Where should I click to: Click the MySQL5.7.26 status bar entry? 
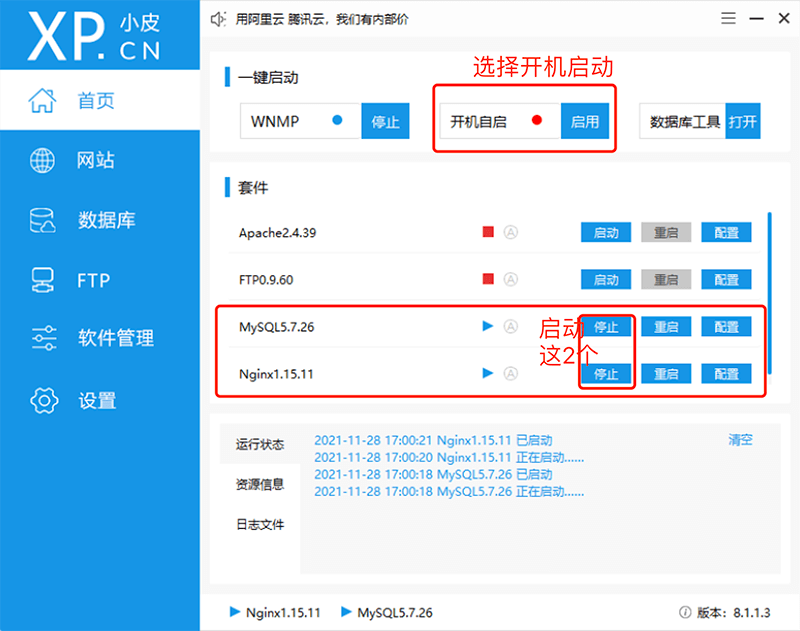tap(387, 612)
